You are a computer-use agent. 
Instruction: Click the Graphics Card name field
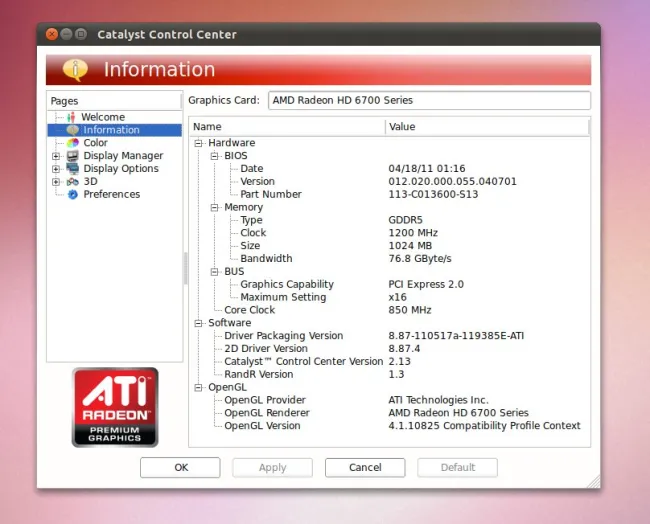pos(429,100)
